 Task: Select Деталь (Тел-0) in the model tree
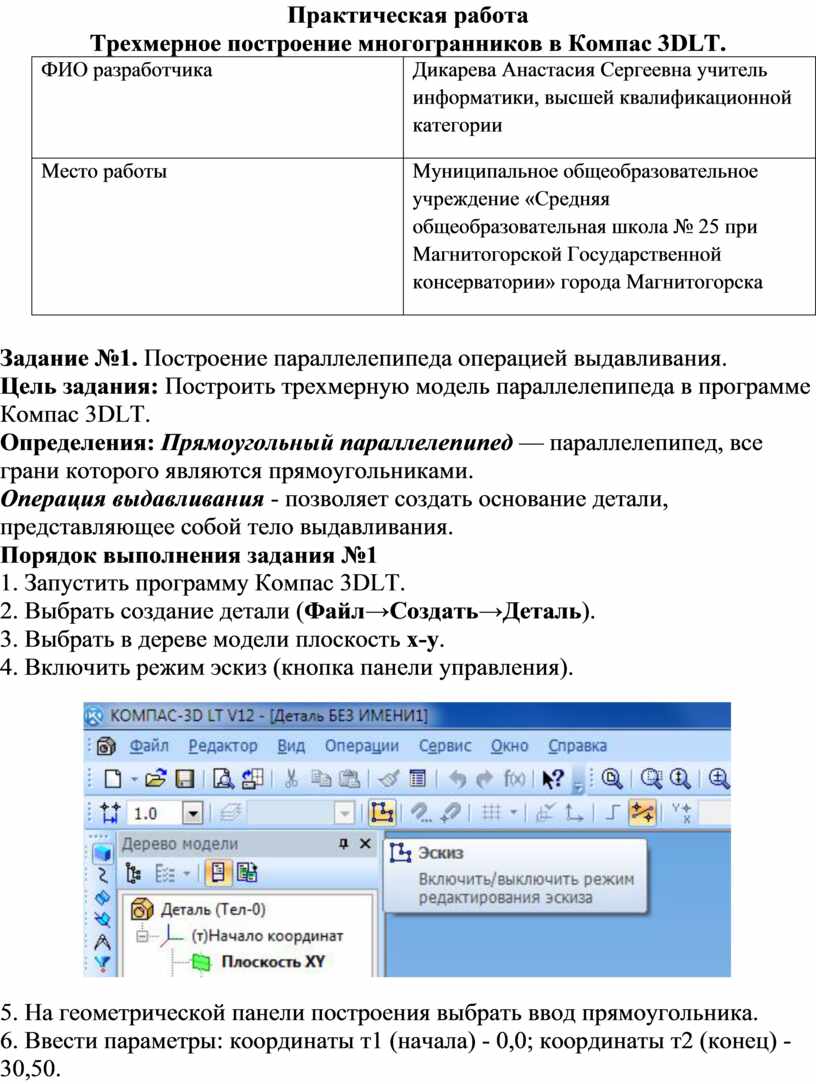click(x=213, y=909)
